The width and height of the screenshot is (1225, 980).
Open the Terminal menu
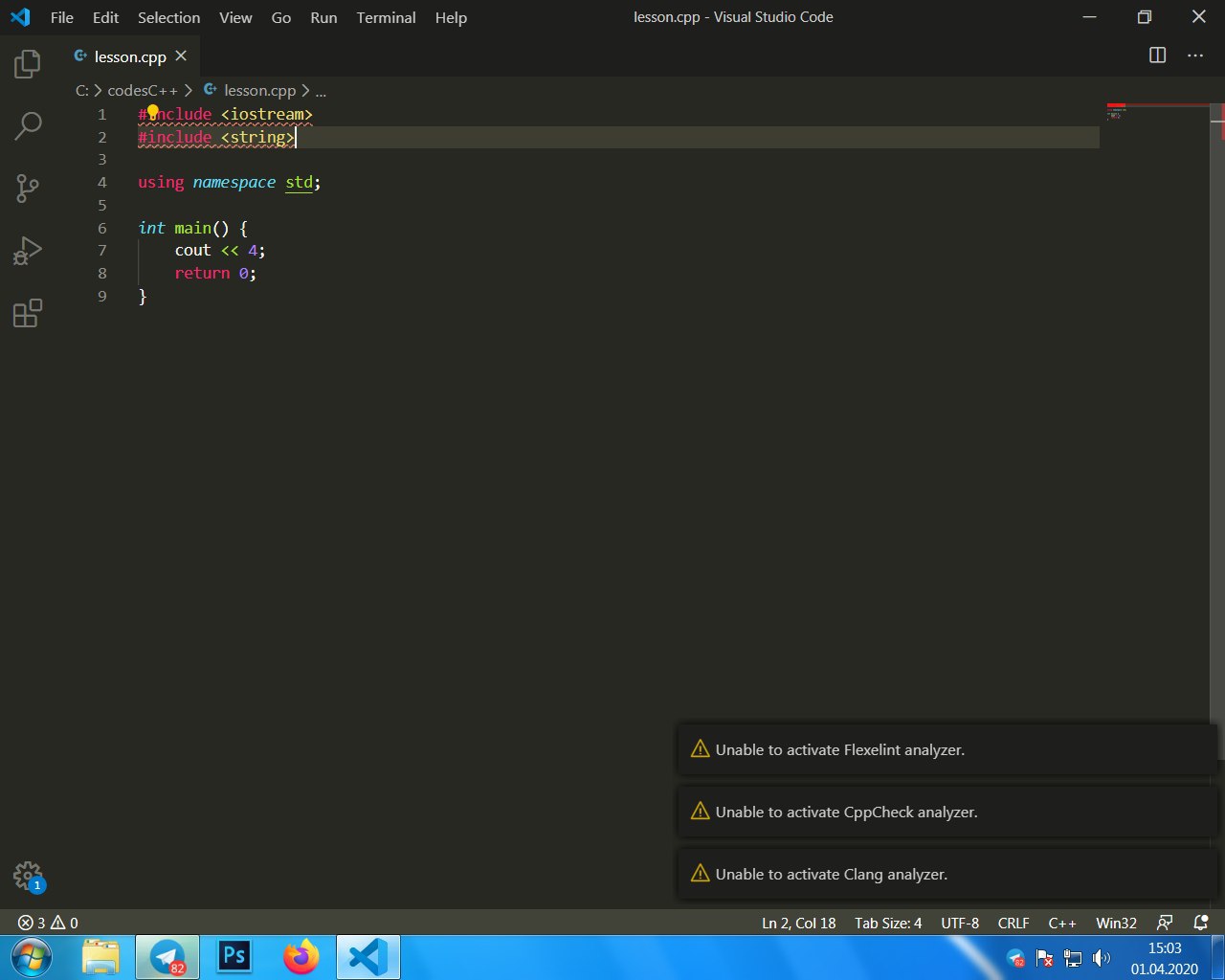point(386,17)
